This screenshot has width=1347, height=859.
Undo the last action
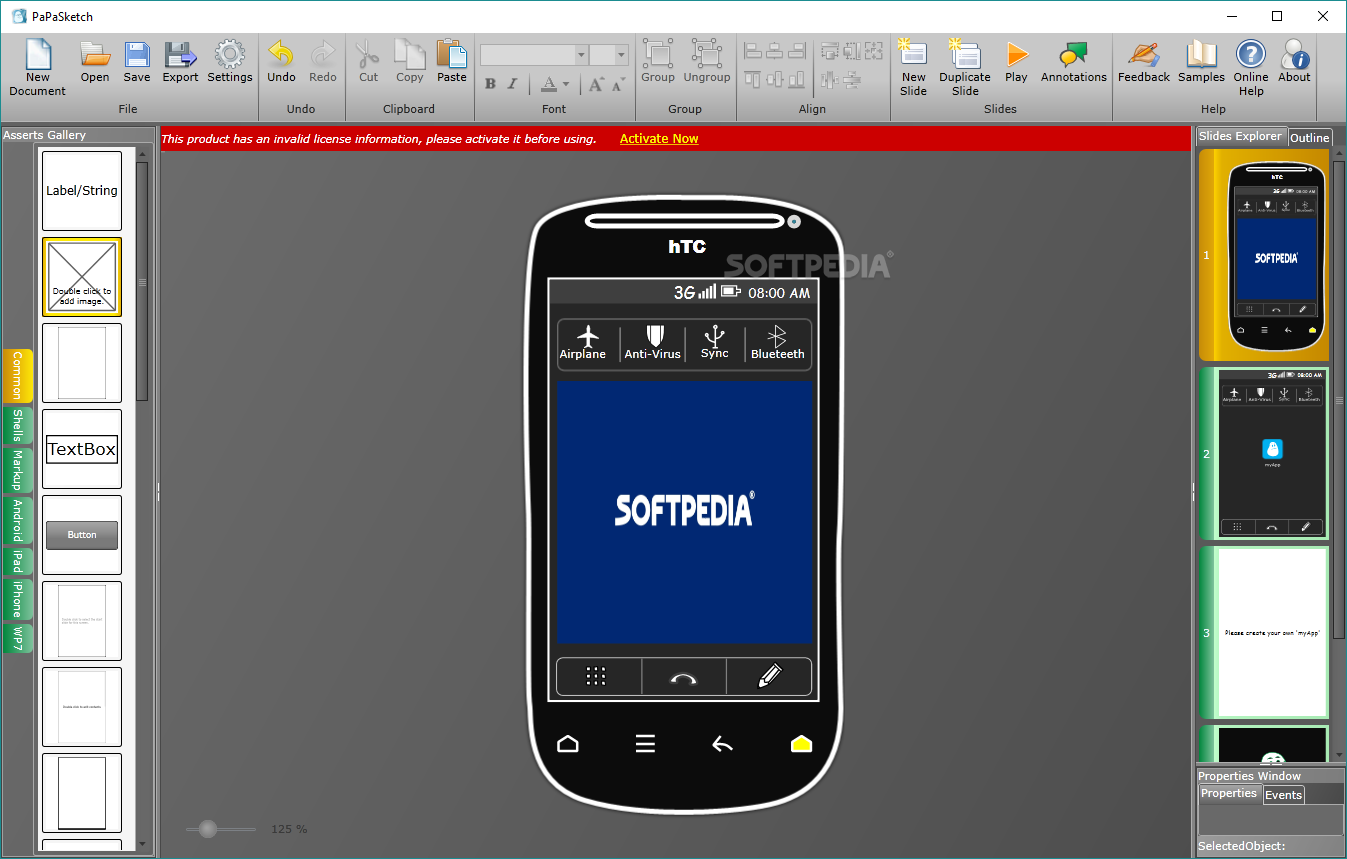281,62
